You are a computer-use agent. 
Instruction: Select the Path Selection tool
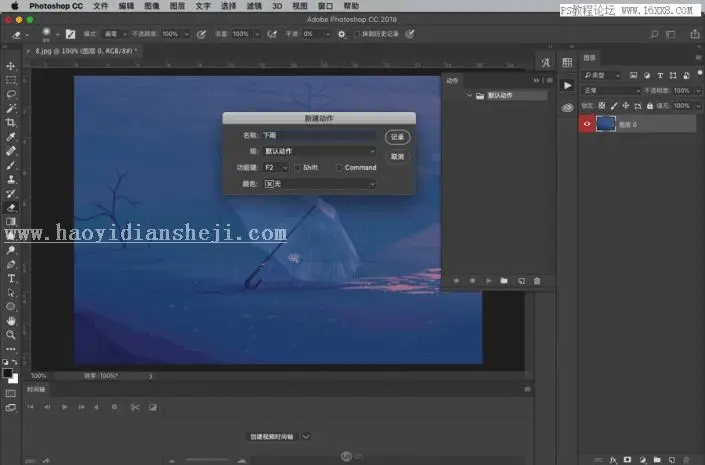(11, 293)
